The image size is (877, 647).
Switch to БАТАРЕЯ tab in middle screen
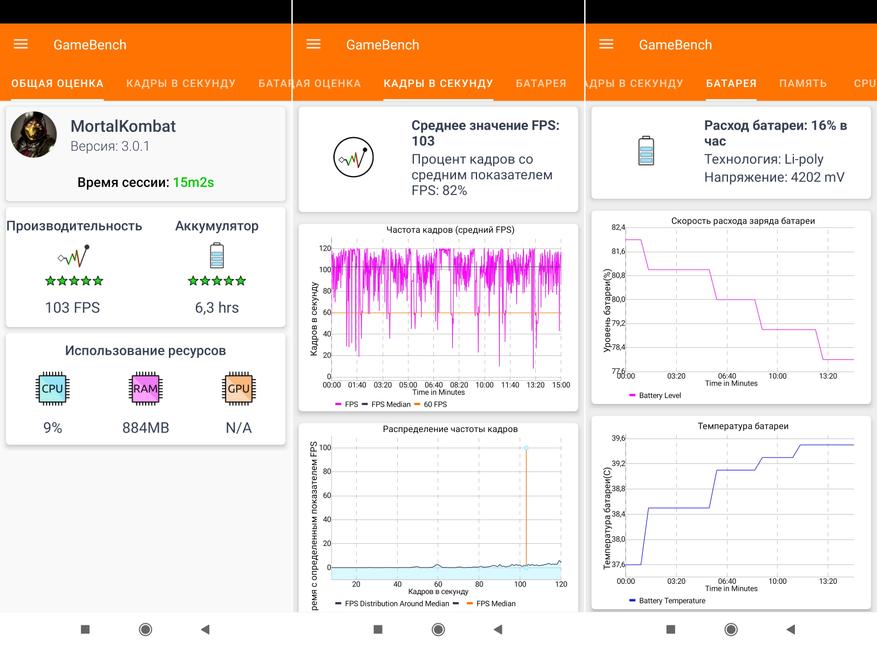click(541, 83)
